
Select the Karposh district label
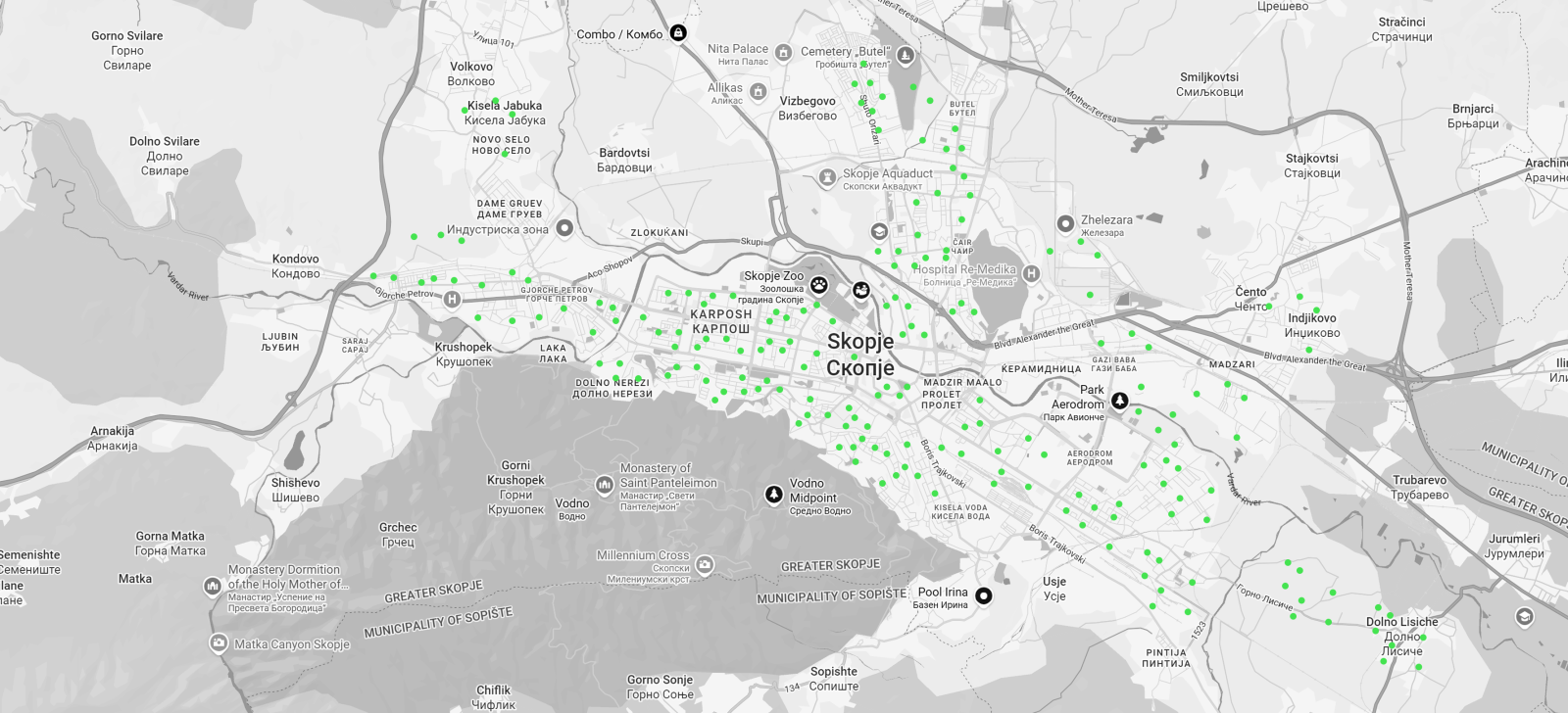721,321
